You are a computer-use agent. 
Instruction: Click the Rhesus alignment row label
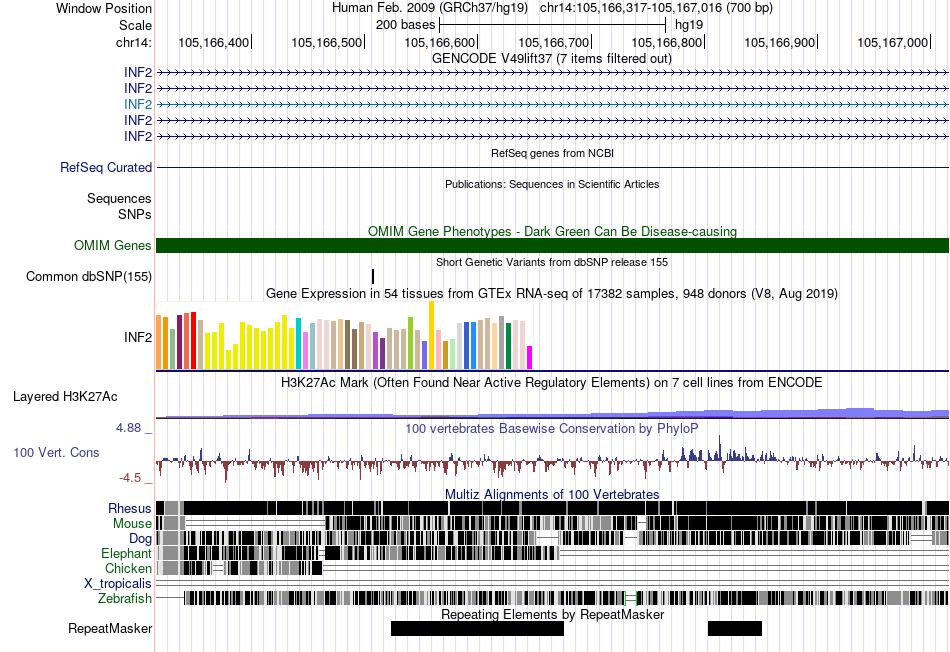[x=130, y=508]
